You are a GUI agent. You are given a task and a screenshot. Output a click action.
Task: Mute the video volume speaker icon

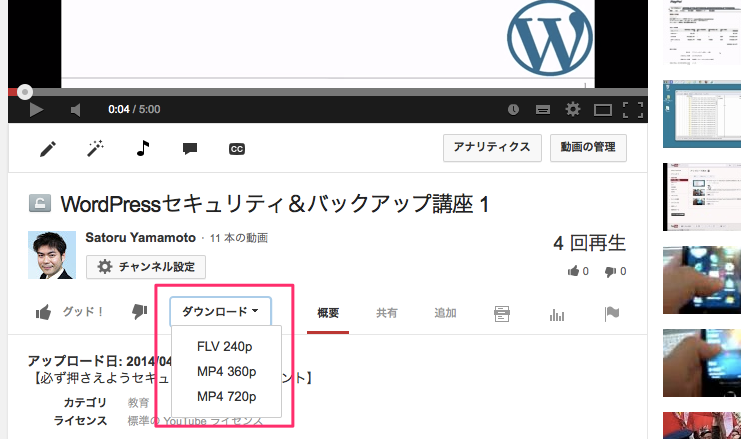(x=76, y=110)
